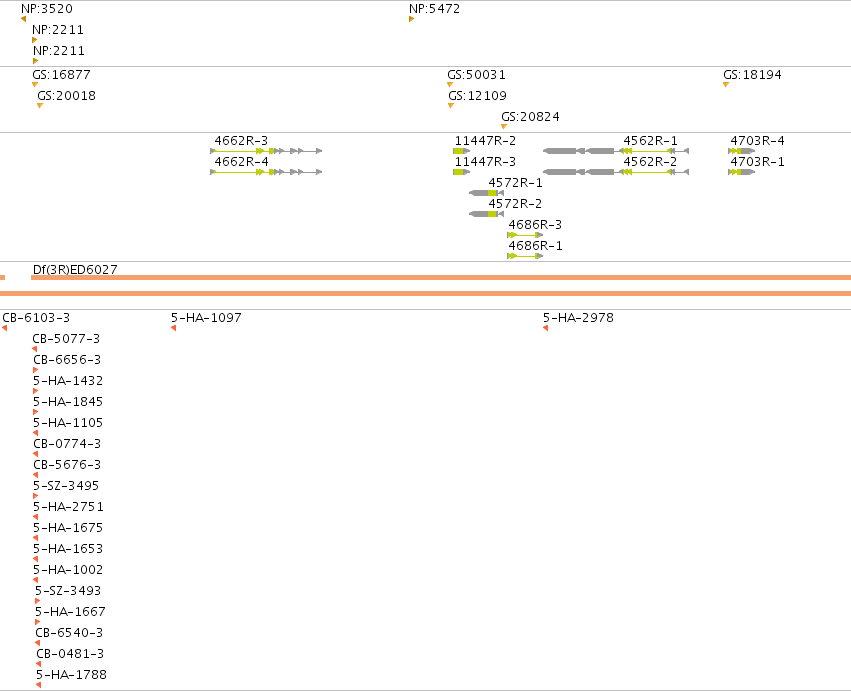This screenshot has width=851, height=691.
Task: Click the Df(3R)ED6027 orange deficiency bar
Action: tap(441, 277)
